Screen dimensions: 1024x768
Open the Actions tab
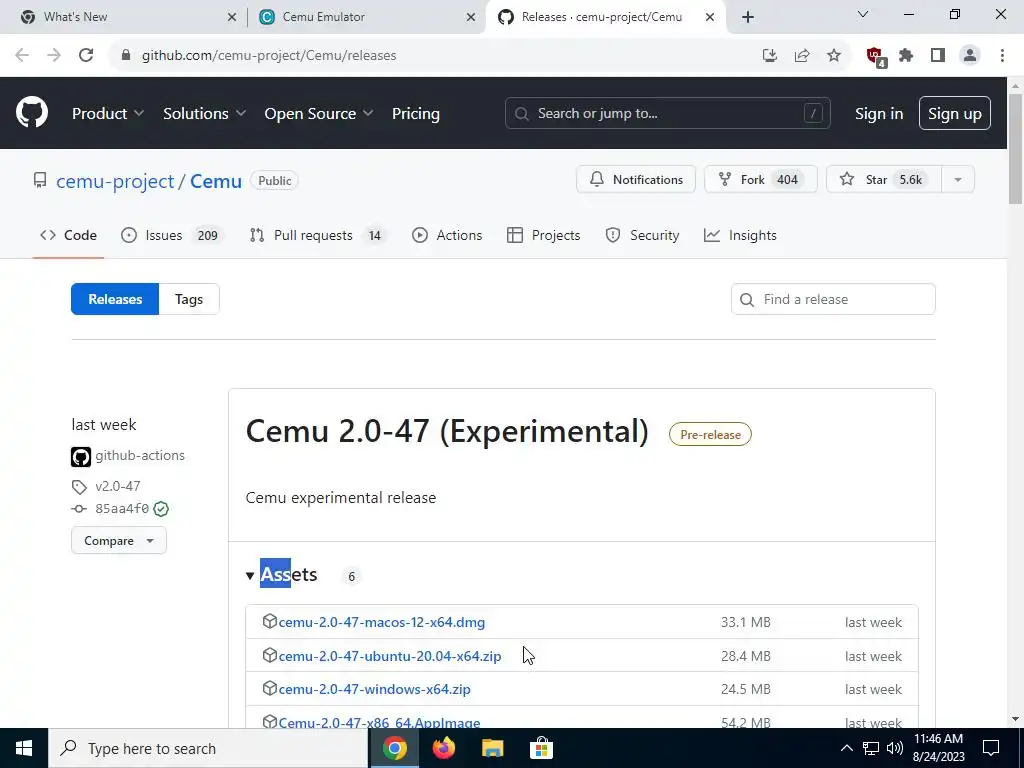coord(447,235)
